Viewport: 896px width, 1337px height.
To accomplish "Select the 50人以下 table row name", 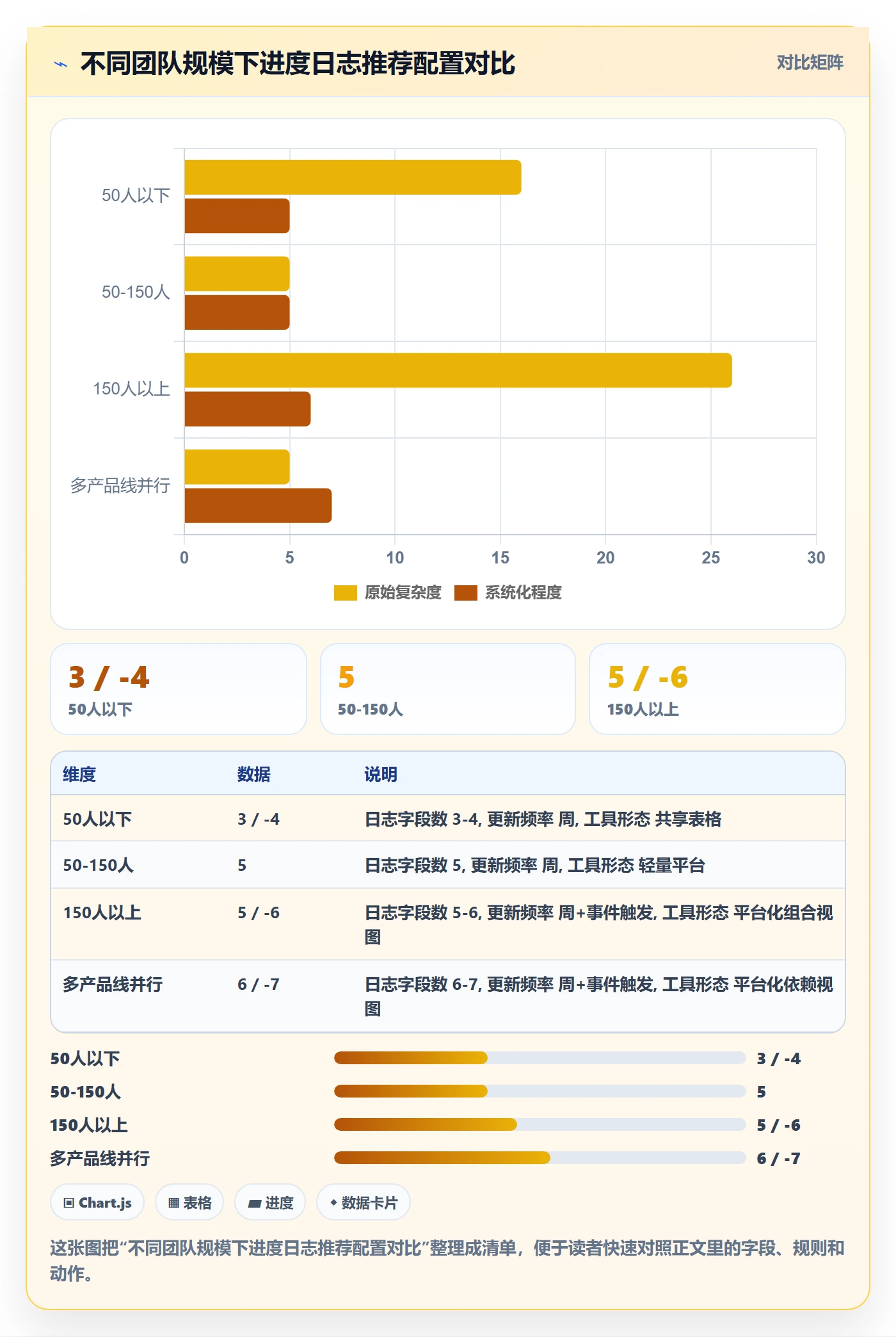I will (x=97, y=819).
